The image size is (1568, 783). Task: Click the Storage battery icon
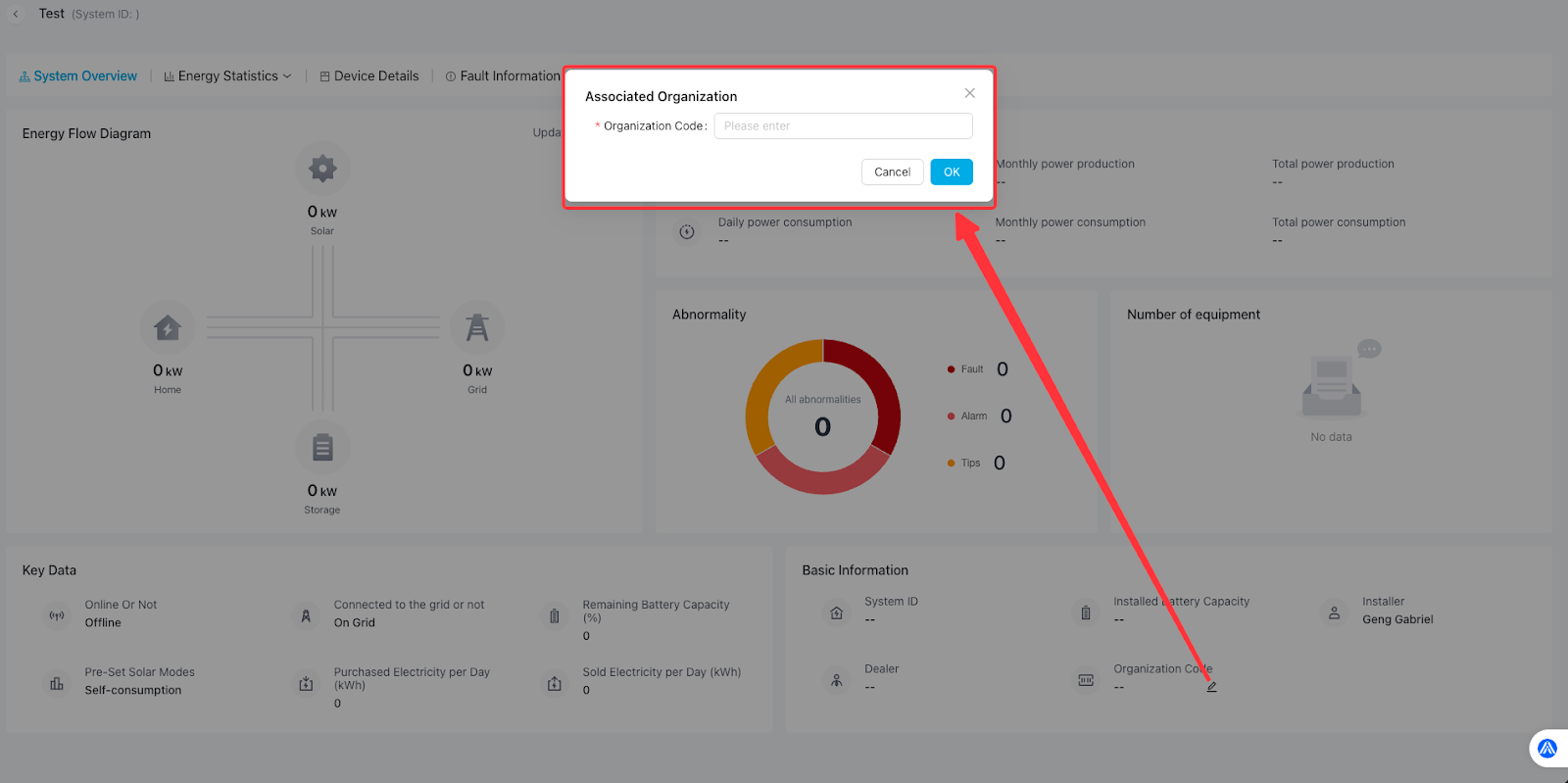point(322,448)
